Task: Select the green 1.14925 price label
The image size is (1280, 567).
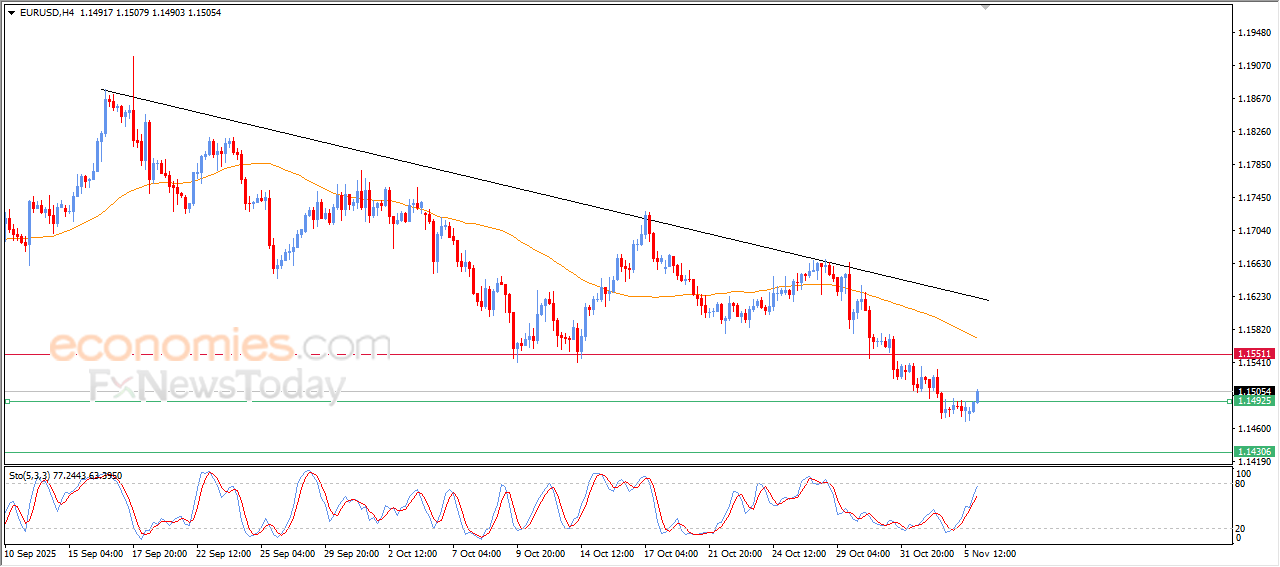Action: [1254, 401]
